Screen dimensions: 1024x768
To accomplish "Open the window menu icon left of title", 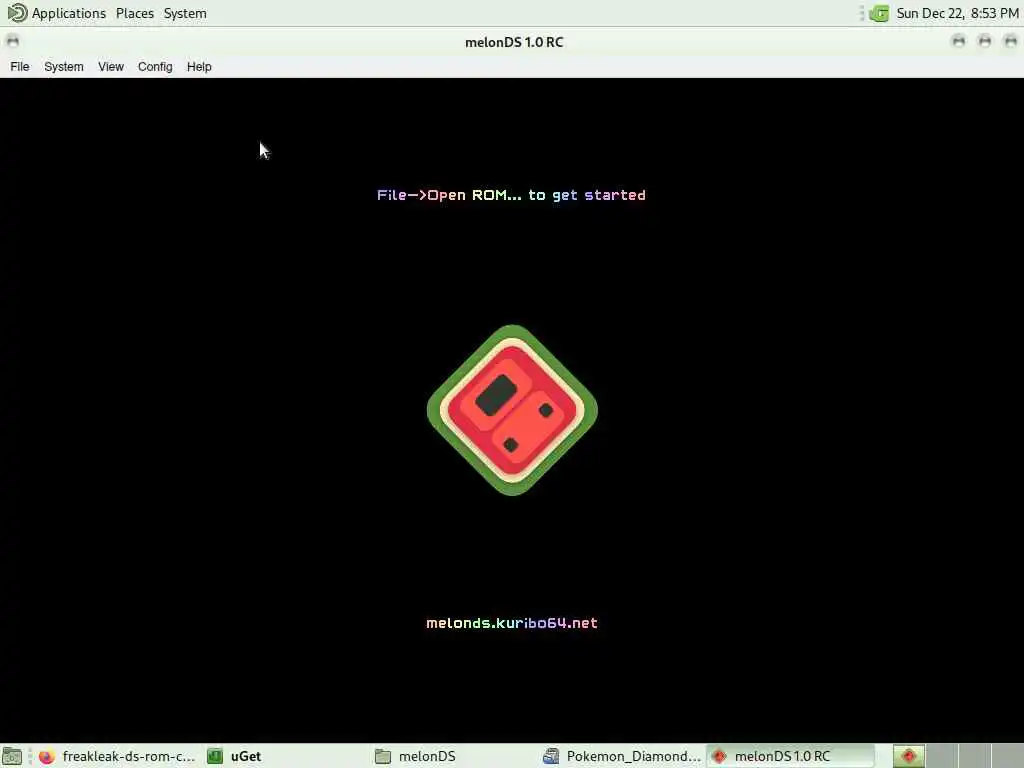I will pyautogui.click(x=12, y=42).
